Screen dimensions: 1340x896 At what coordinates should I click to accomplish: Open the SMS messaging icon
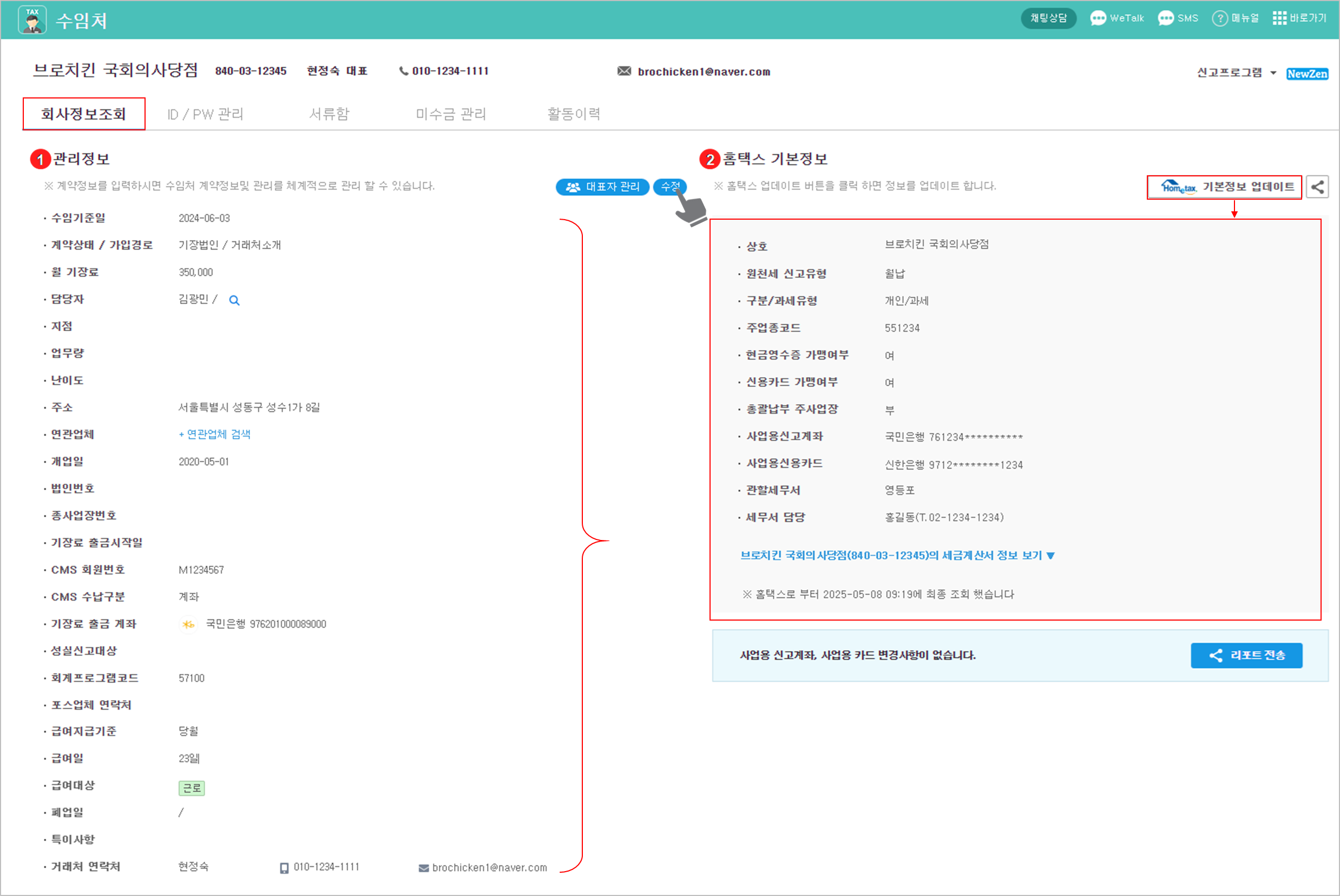(1165, 18)
